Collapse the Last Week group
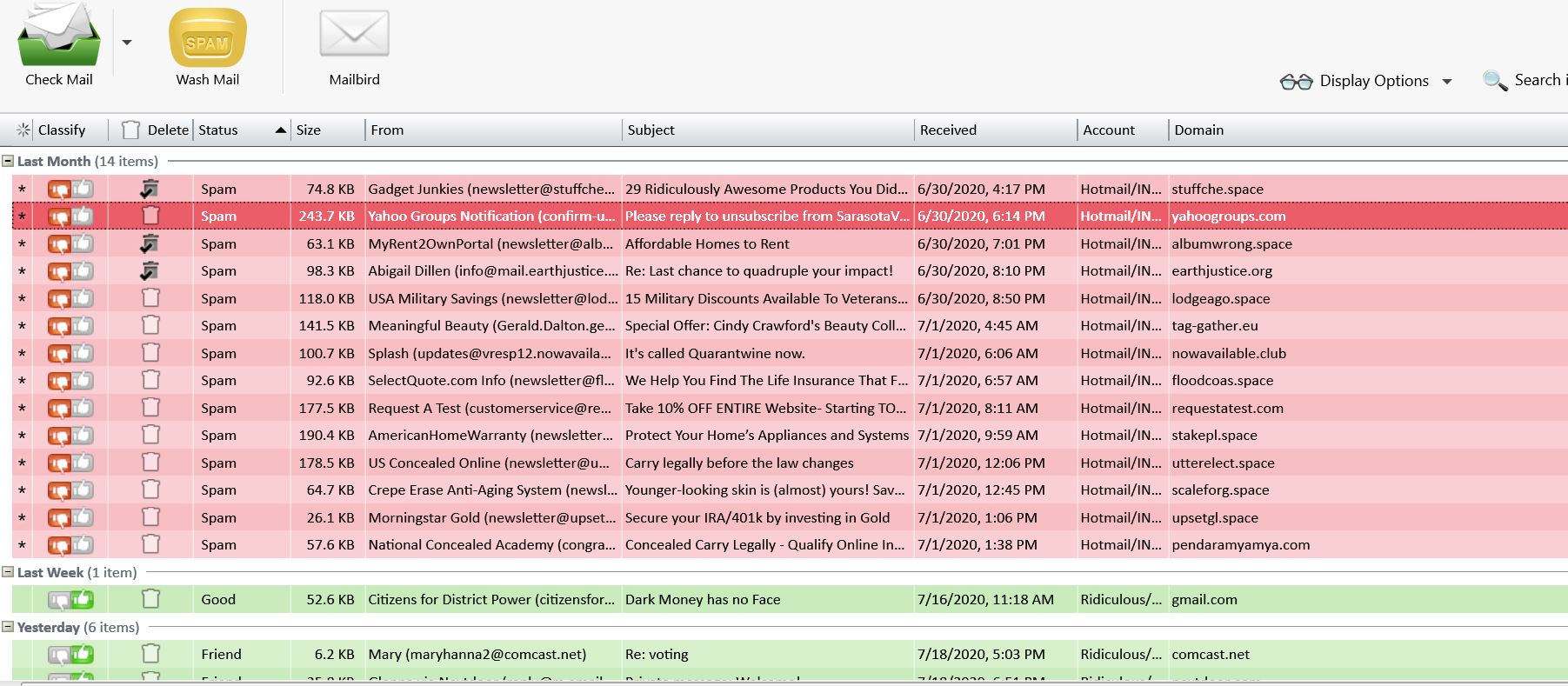Viewport: 1568px width, 686px height. click(8, 572)
